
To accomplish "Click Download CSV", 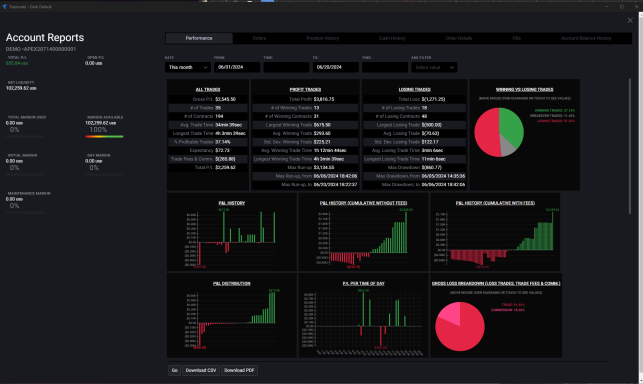I will 201,370.
